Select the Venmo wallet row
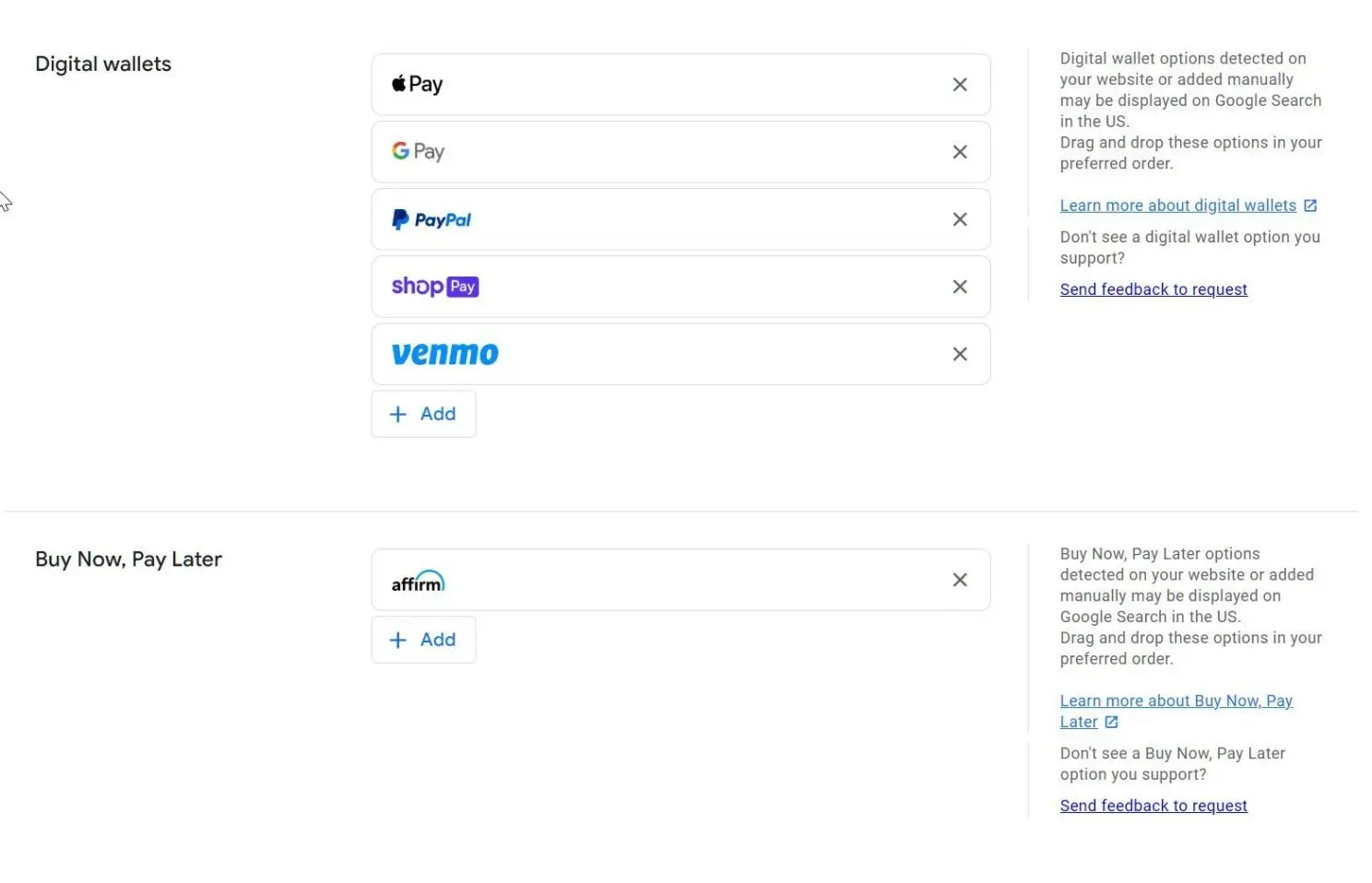This screenshot has width=1372, height=883. pos(701,354)
